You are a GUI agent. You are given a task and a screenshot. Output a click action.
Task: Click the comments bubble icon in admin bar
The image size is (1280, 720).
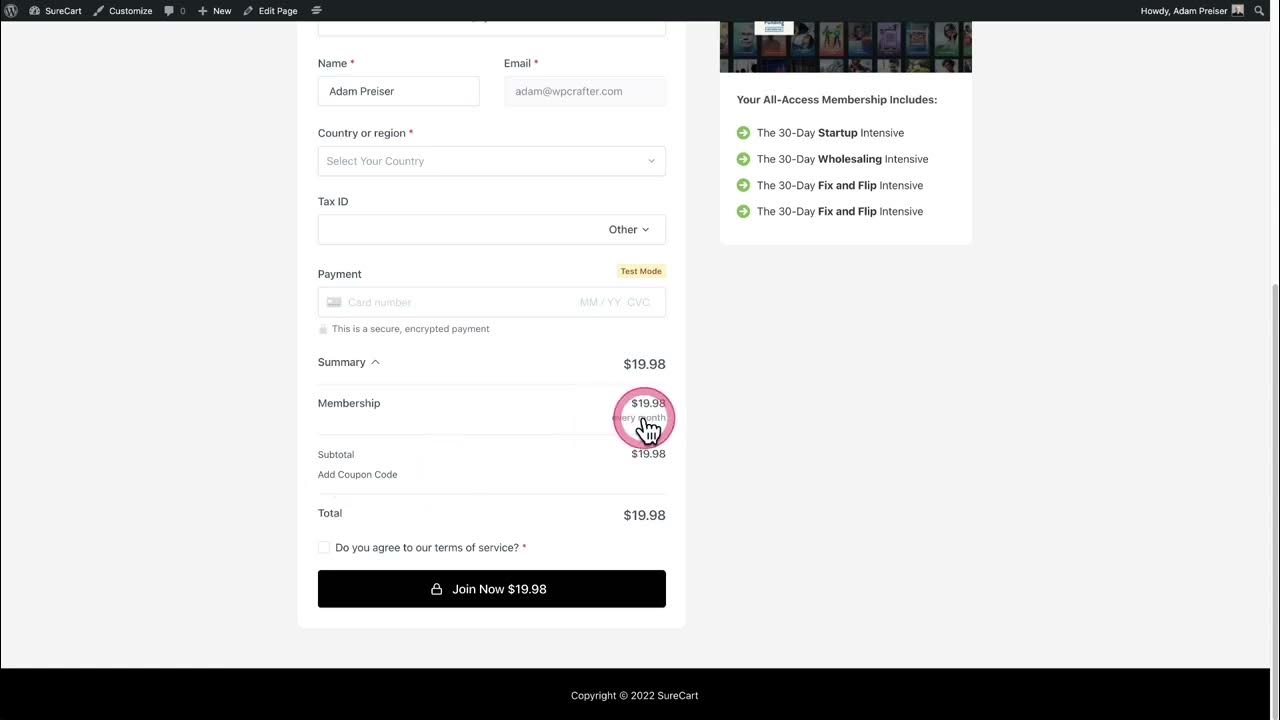[169, 10]
